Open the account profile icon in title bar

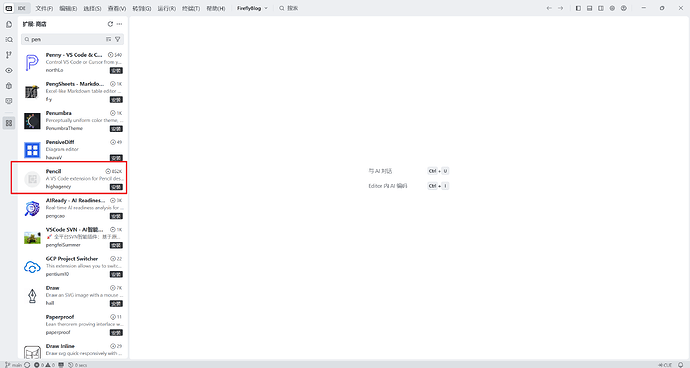tap(624, 8)
